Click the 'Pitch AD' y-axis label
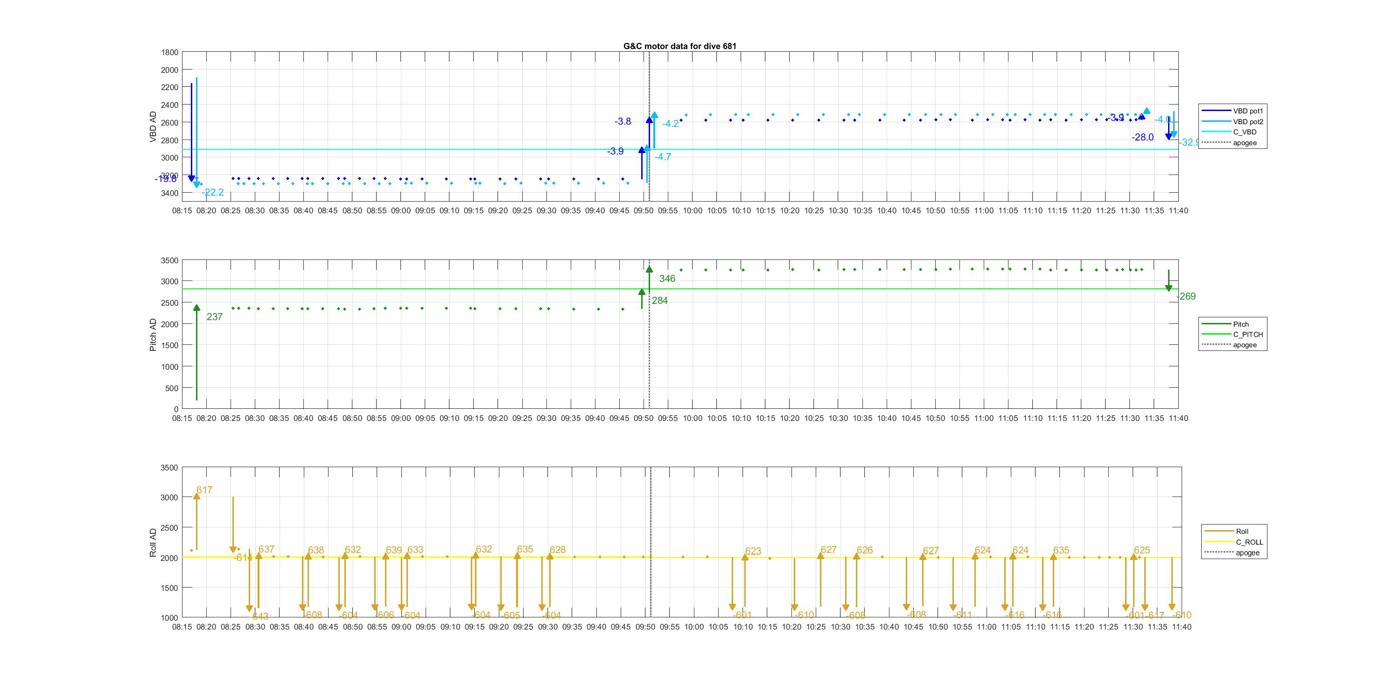 153,335
